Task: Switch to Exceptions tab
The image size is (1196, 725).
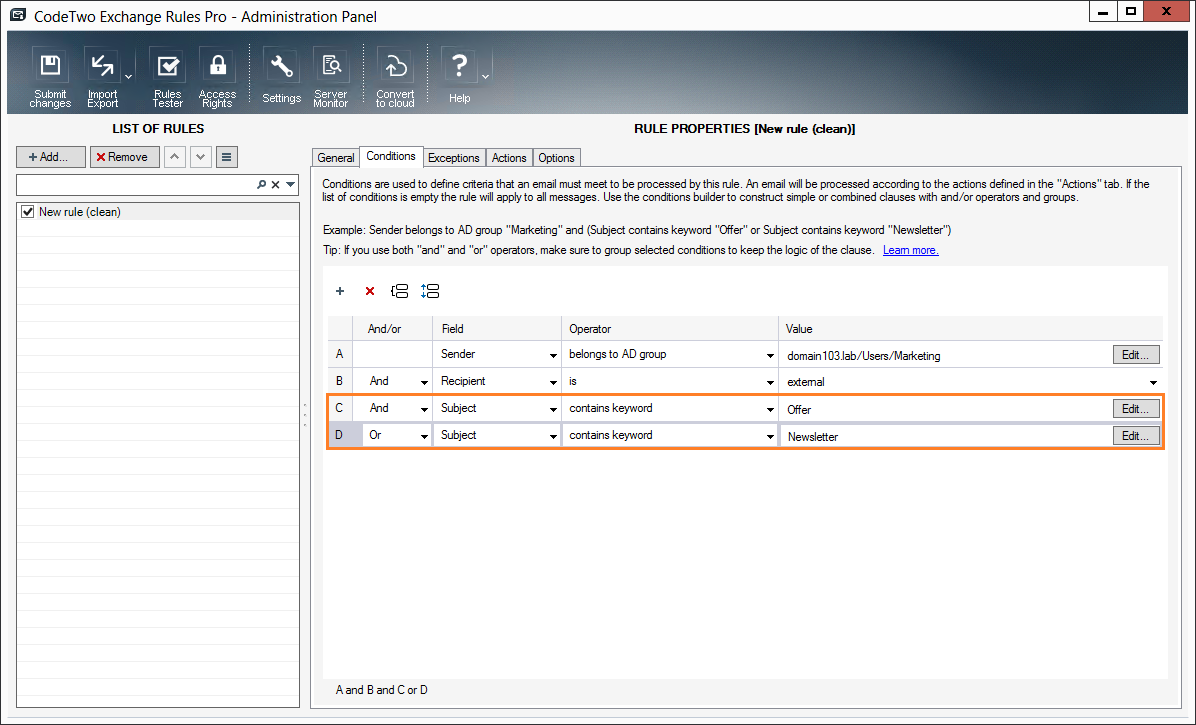Action: tap(453, 158)
